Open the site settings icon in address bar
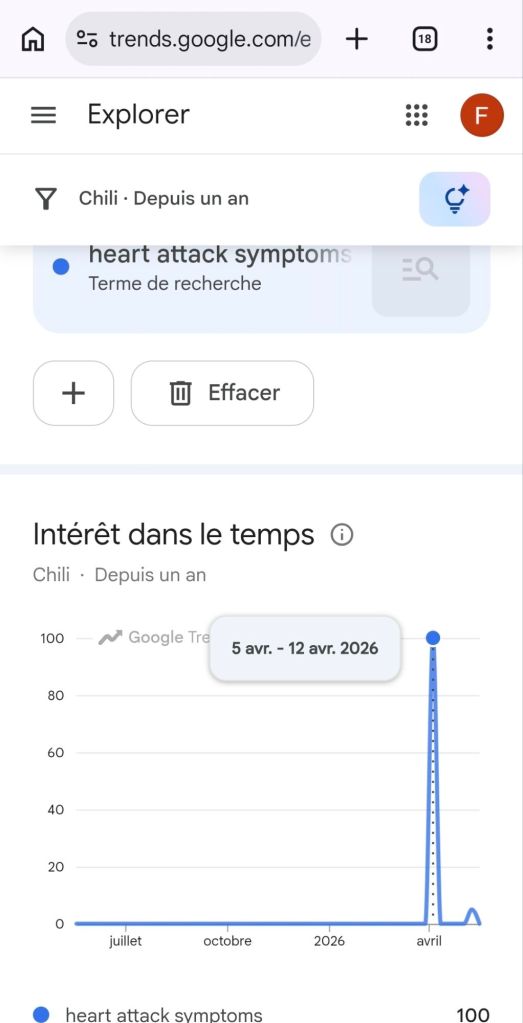This screenshot has height=1023, width=523. [x=87, y=38]
